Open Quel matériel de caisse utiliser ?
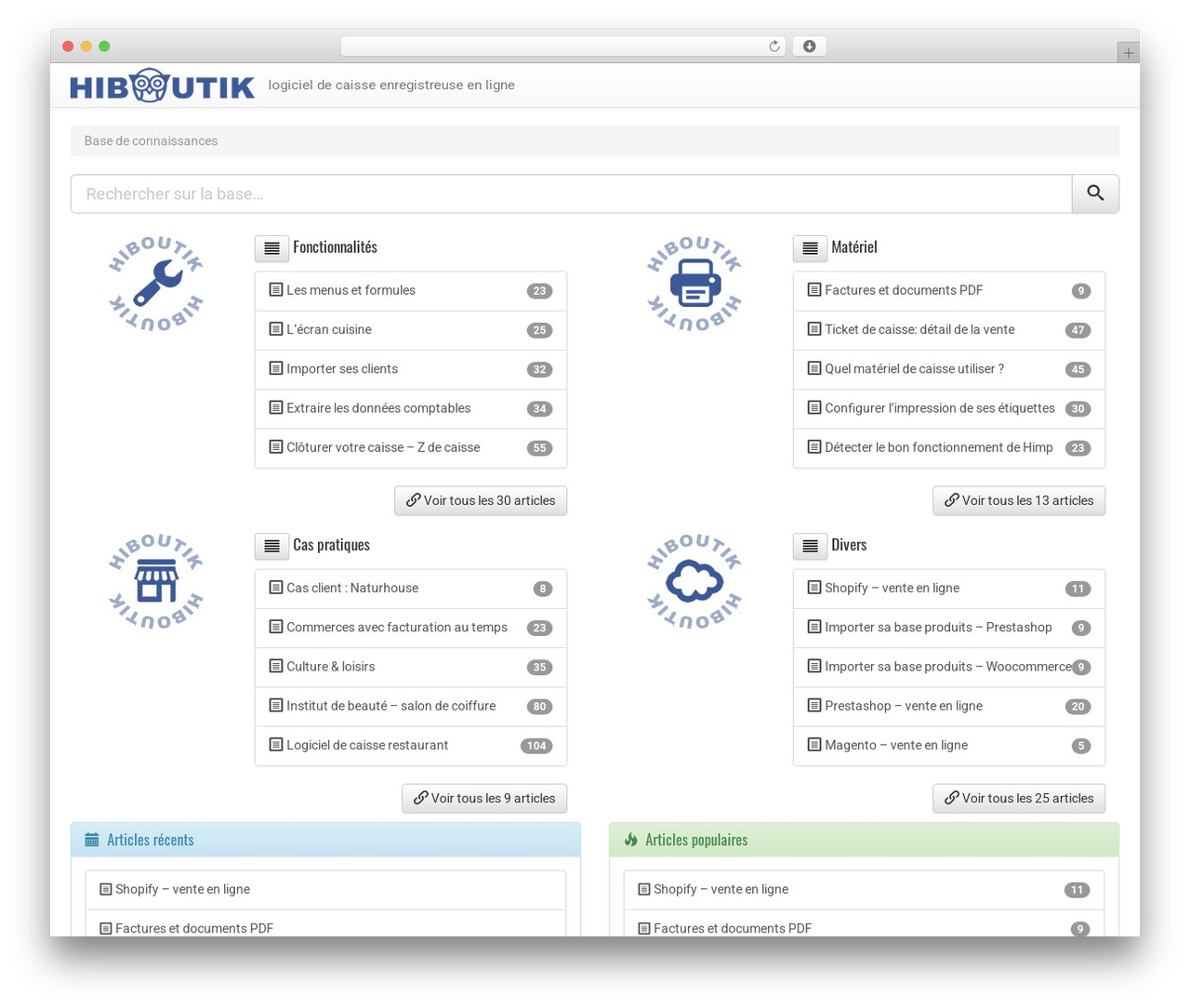 949,369
